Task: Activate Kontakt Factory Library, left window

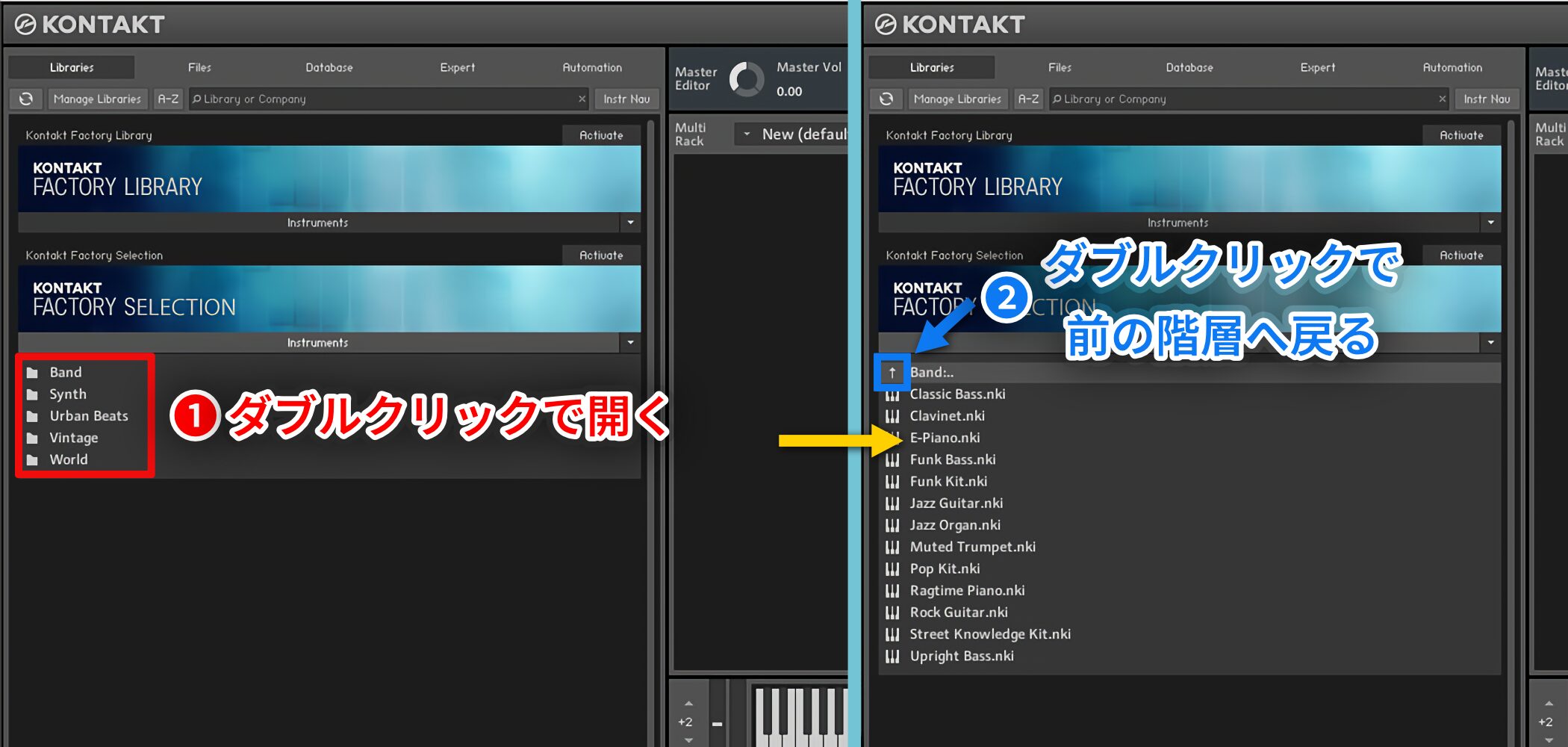Action: 601,135
